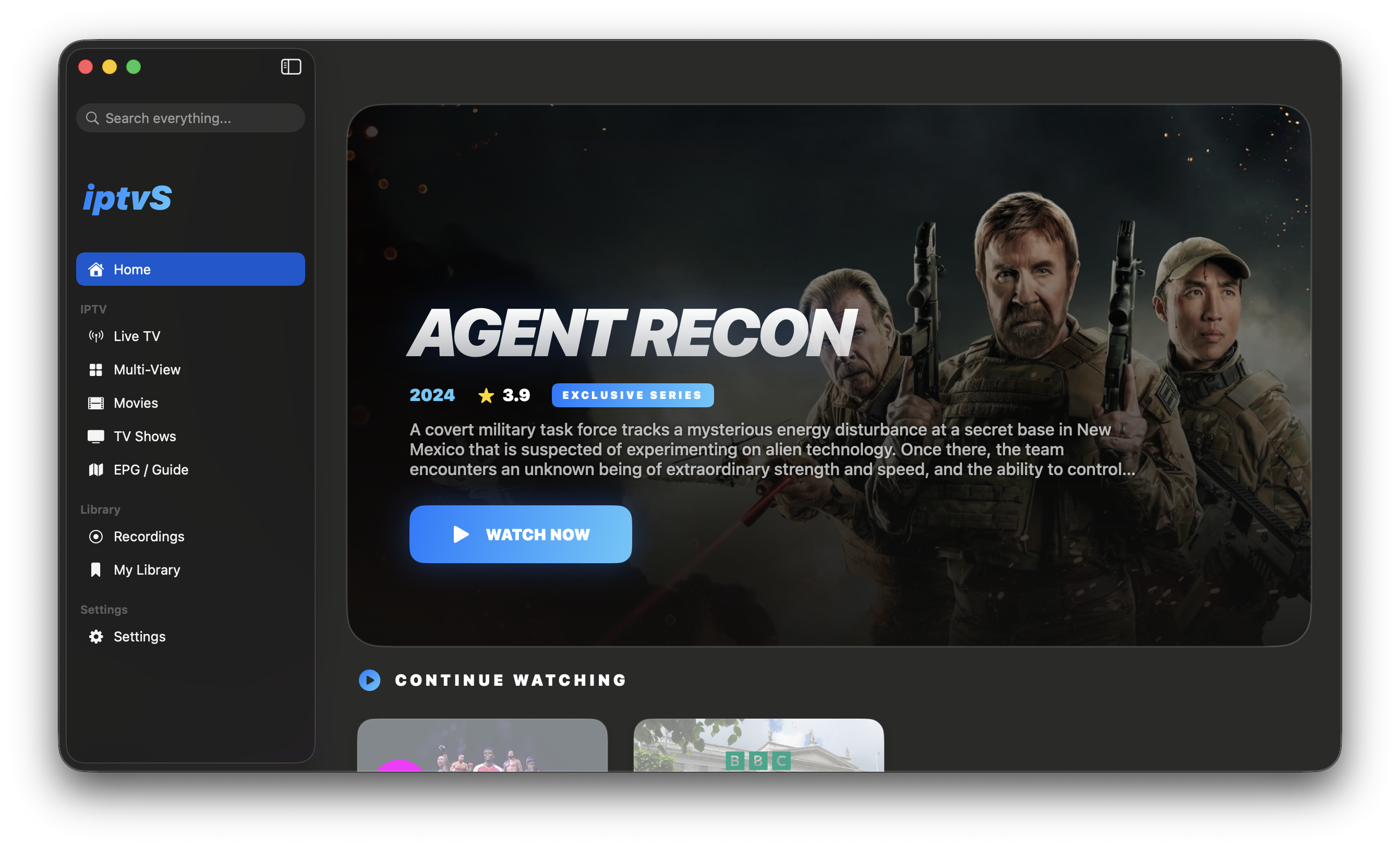Image resolution: width=1400 pixels, height=849 pixels.
Task: Click the 3.9 rating value
Action: pos(516,395)
